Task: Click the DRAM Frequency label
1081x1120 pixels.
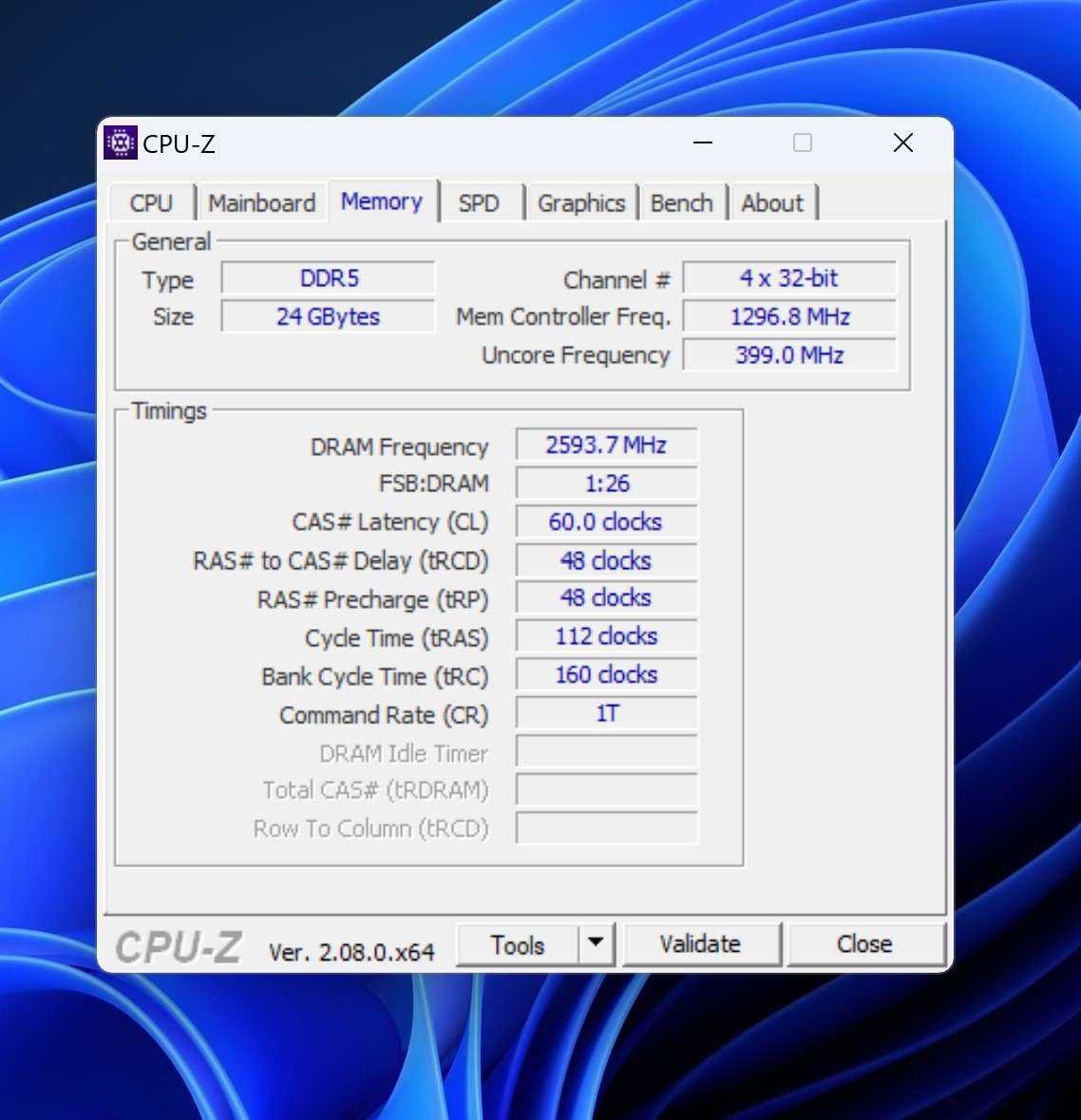Action: pyautogui.click(x=399, y=447)
